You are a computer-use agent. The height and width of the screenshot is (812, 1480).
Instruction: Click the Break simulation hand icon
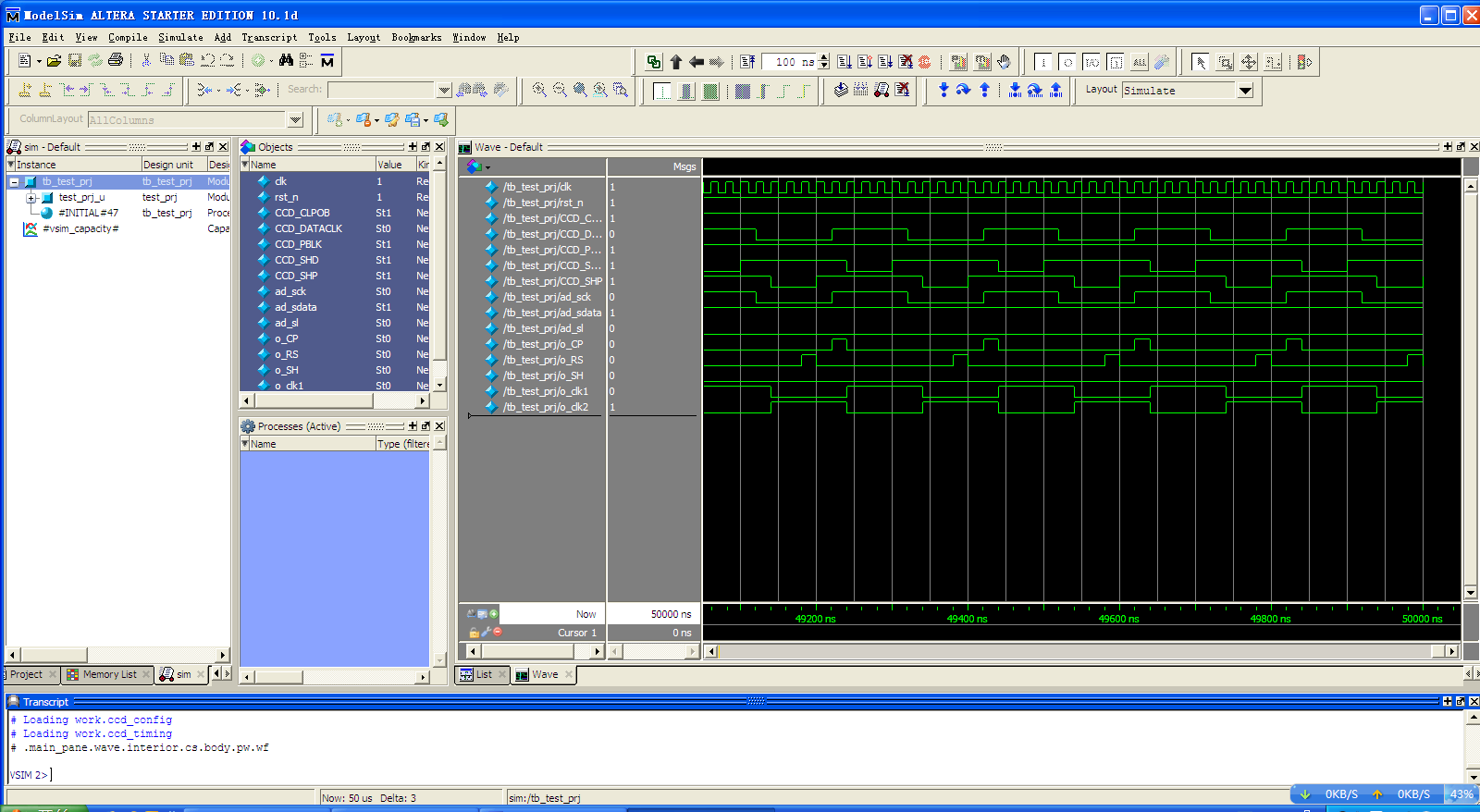click(x=1004, y=62)
